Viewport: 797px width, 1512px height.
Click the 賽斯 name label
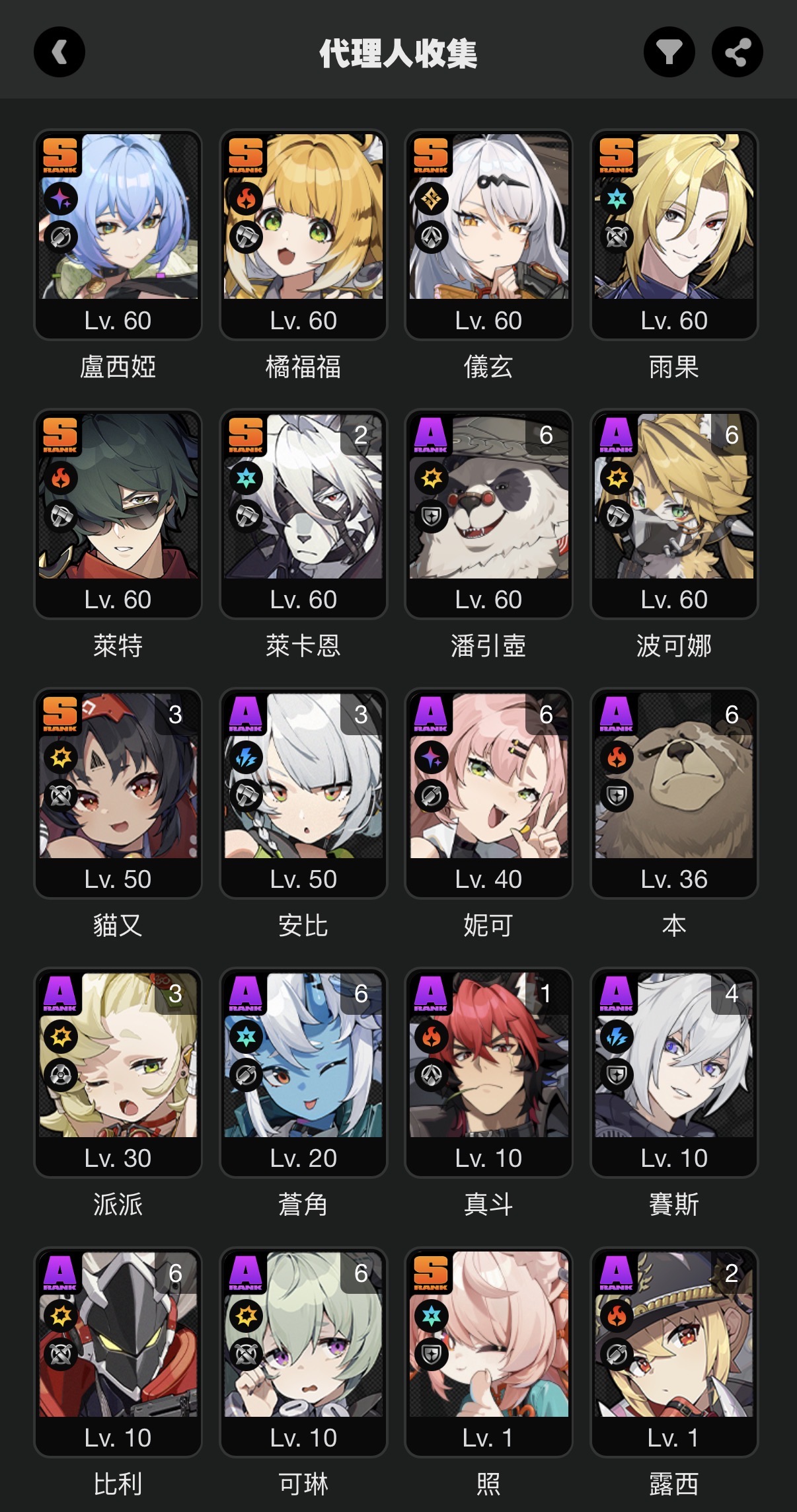click(x=674, y=1205)
